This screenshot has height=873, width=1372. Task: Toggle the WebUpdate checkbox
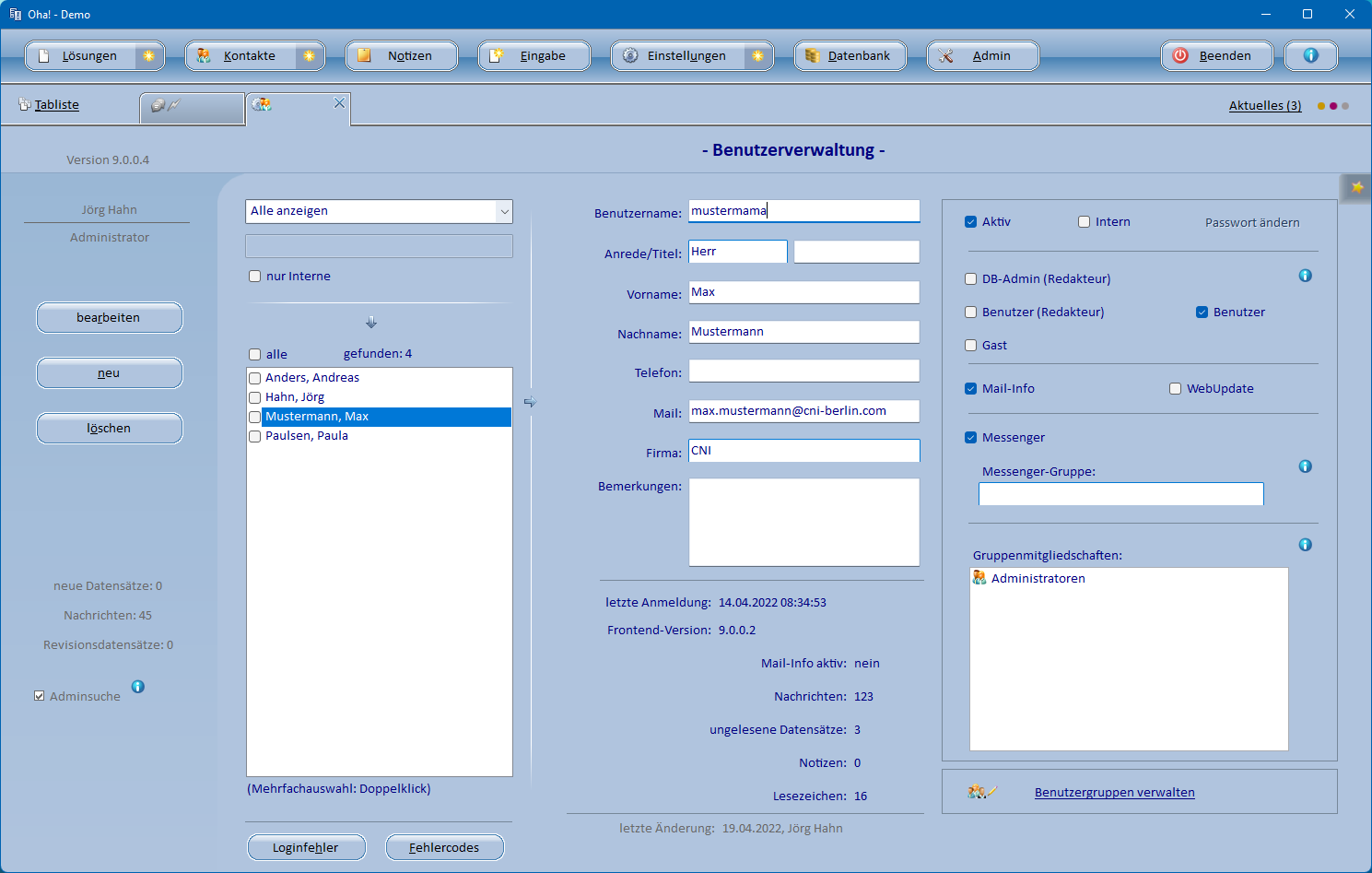tap(1175, 389)
